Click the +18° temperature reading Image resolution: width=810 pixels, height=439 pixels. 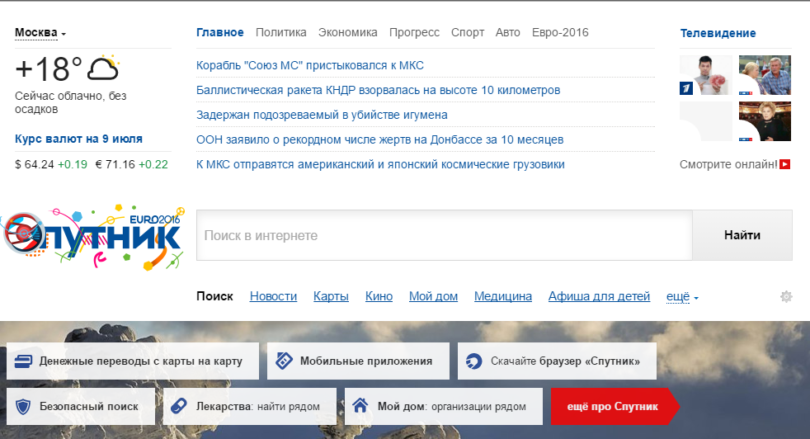pos(49,69)
